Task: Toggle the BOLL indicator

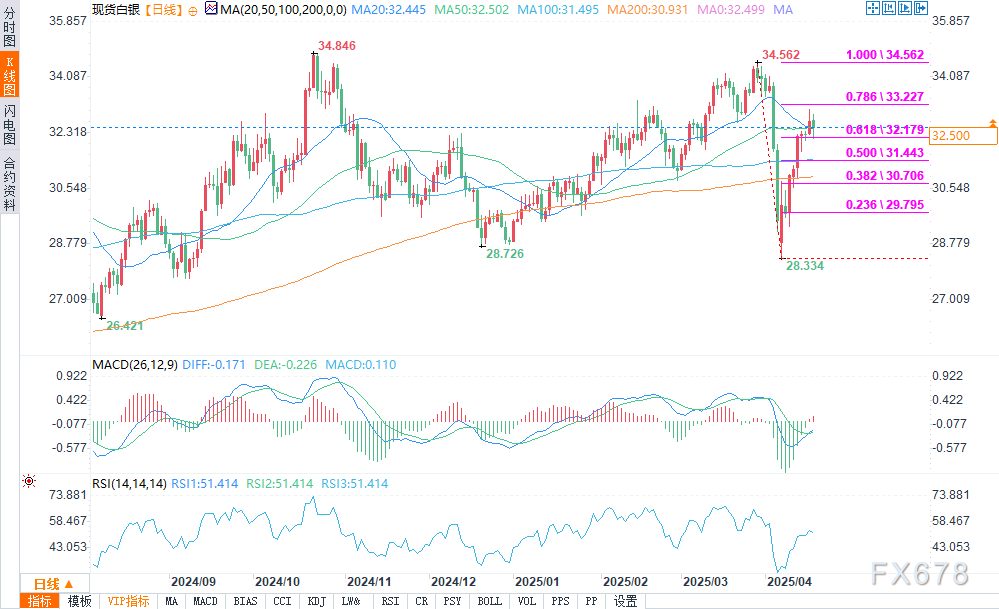Action: tap(489, 601)
